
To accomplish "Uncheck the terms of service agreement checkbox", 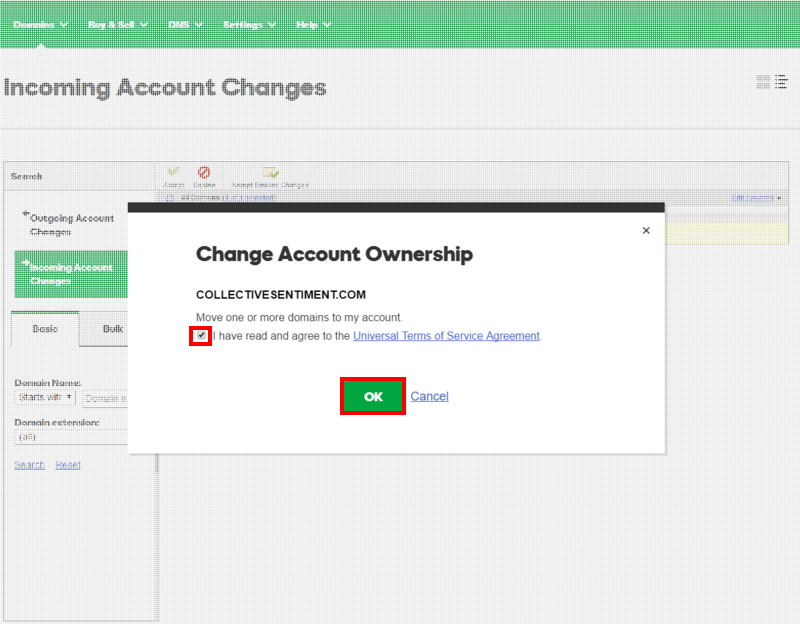I will click(x=201, y=336).
